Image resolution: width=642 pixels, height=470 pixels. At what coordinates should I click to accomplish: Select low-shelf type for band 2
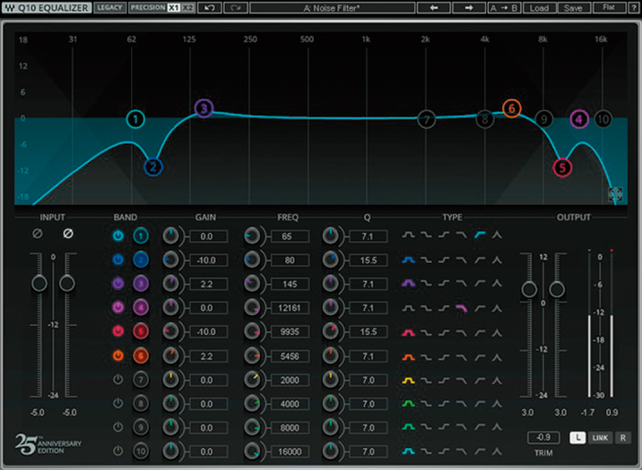[426, 260]
